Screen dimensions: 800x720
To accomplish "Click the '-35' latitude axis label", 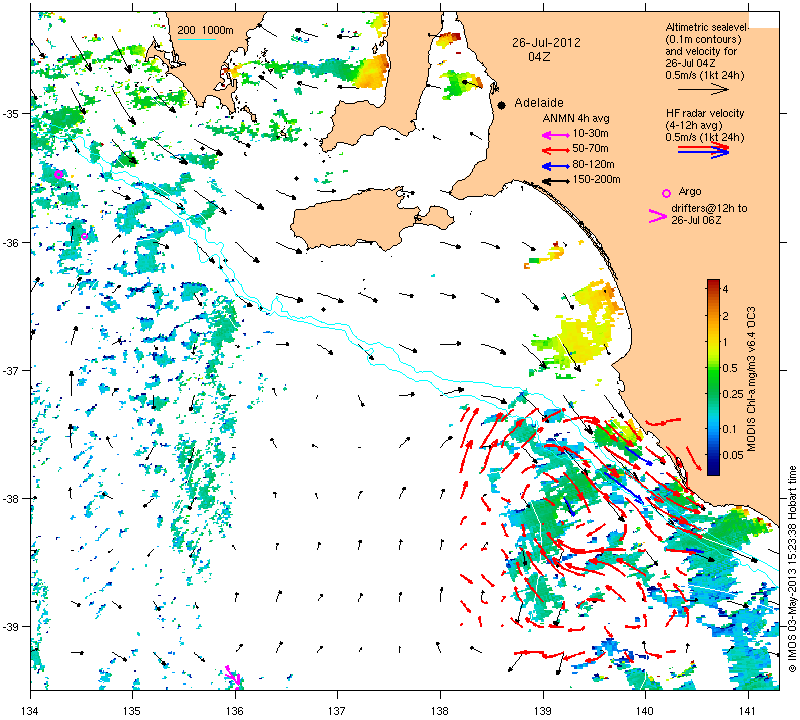I will tap(10, 113).
